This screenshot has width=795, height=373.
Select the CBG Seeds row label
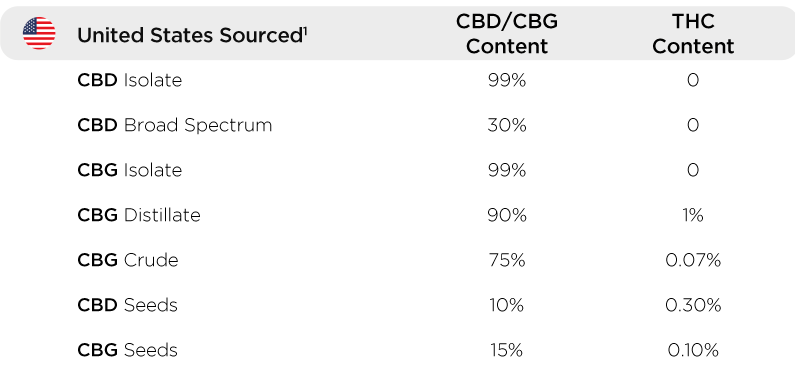127,350
